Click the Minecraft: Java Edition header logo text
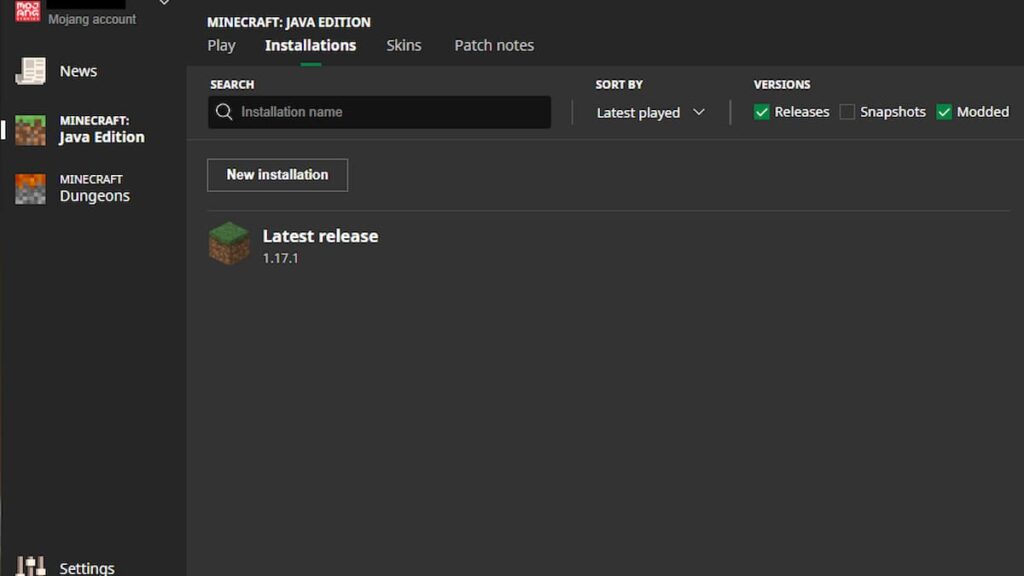The width and height of the screenshot is (1024, 576). (287, 22)
